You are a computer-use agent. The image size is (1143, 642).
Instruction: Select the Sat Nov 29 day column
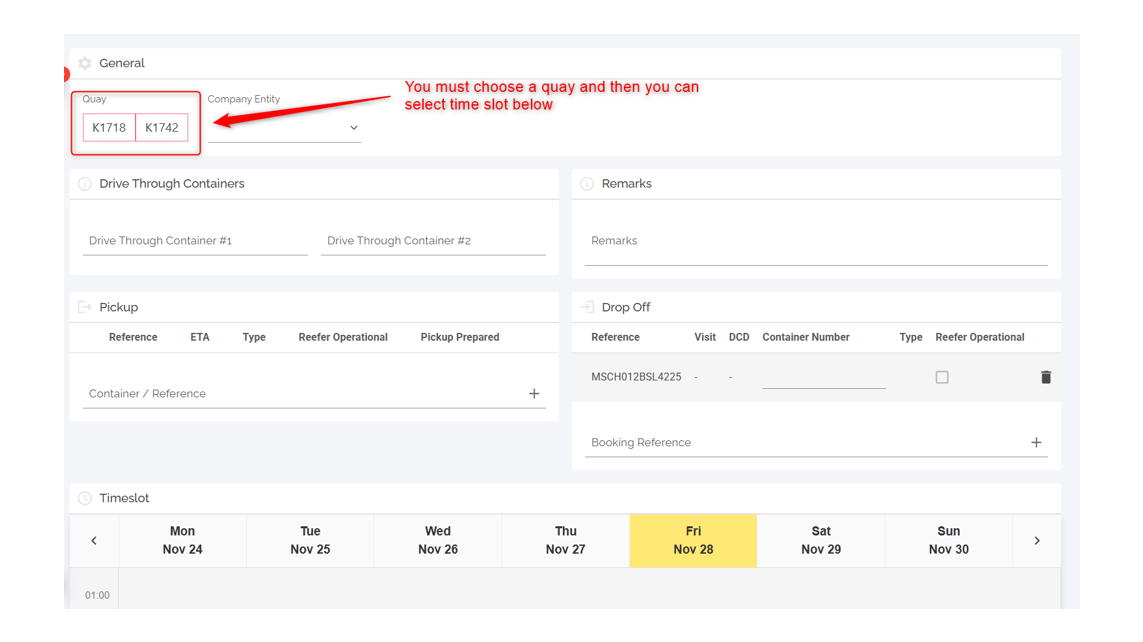click(x=820, y=541)
